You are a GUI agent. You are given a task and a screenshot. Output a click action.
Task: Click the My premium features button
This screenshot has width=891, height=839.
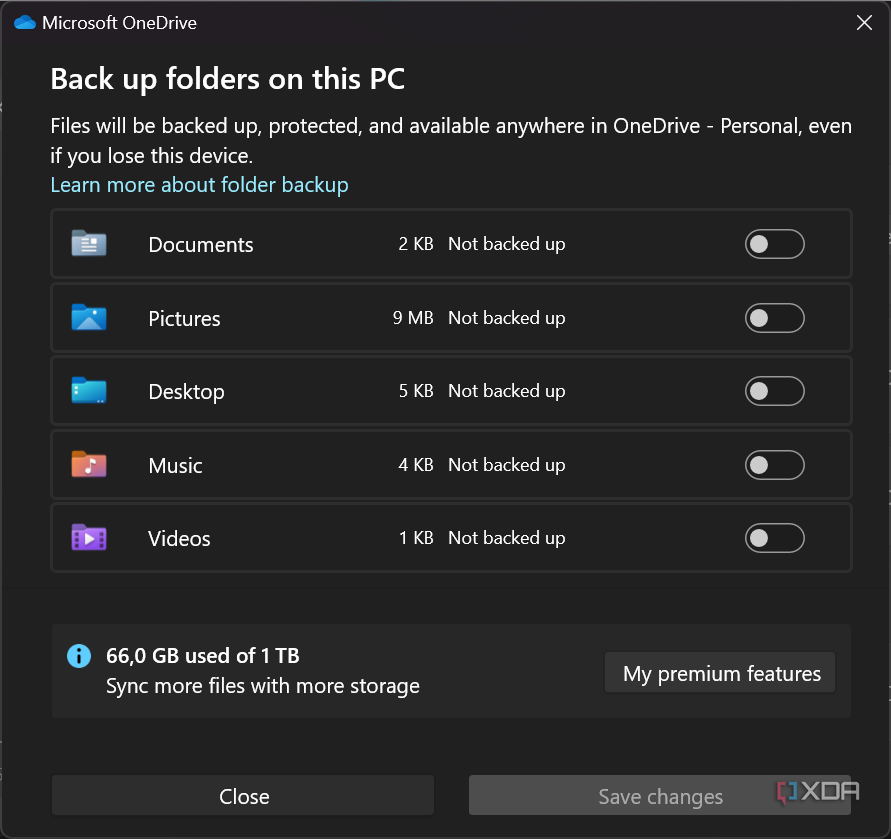coord(721,674)
